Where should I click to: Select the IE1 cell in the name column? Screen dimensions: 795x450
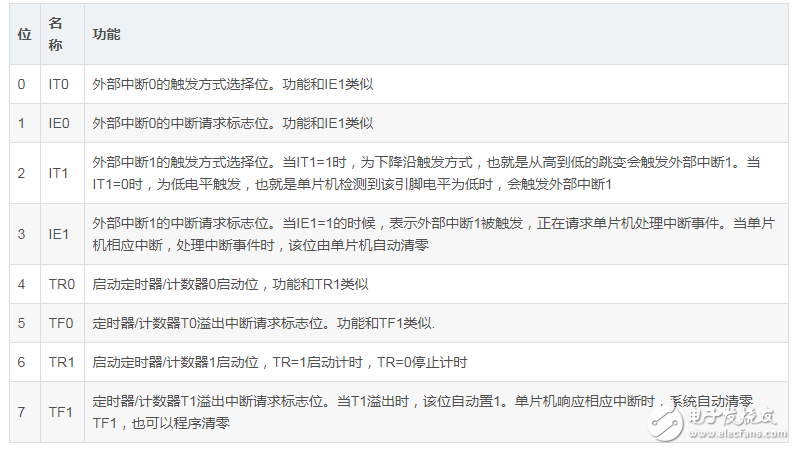(x=59, y=234)
